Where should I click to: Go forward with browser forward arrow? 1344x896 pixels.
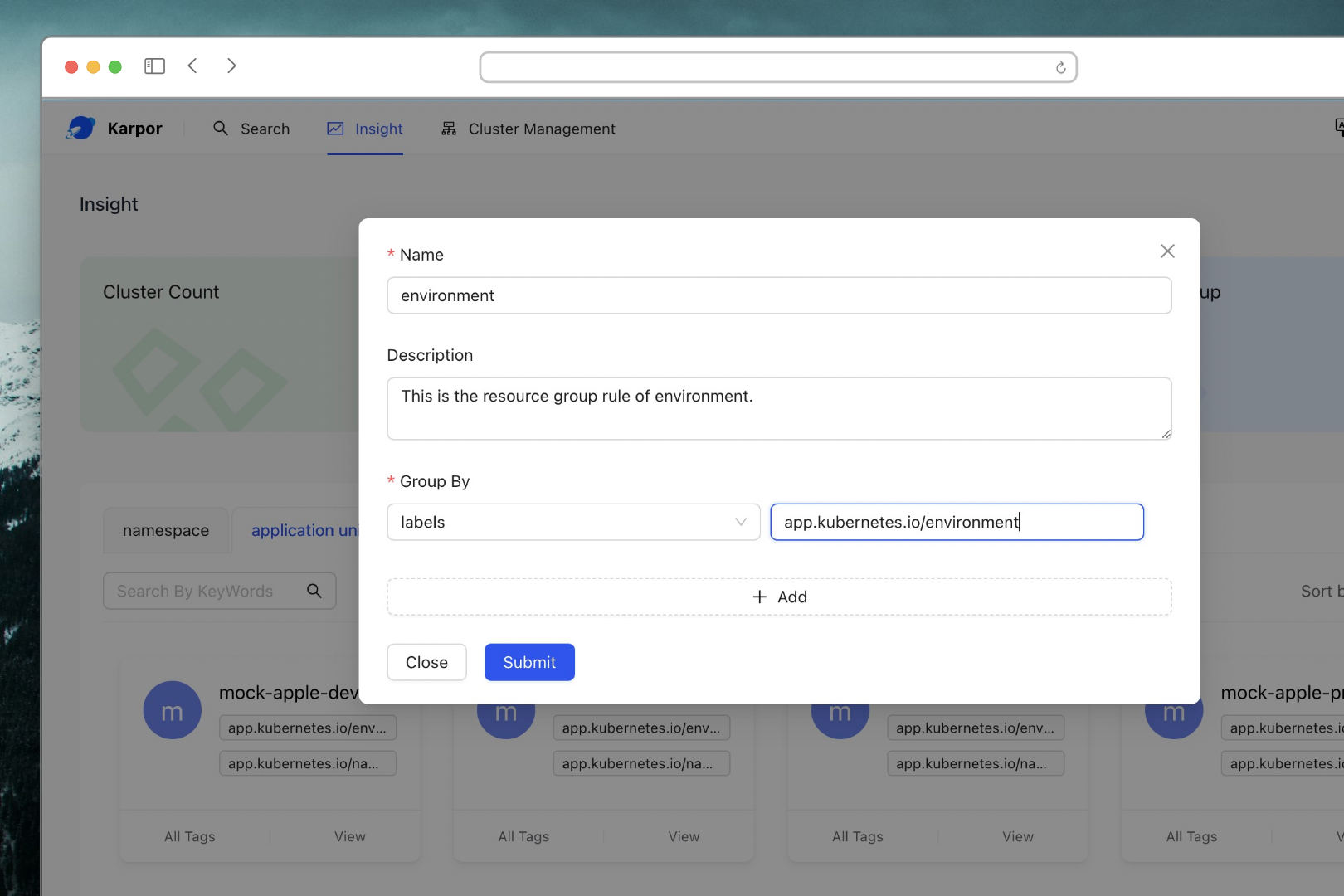[x=231, y=66]
